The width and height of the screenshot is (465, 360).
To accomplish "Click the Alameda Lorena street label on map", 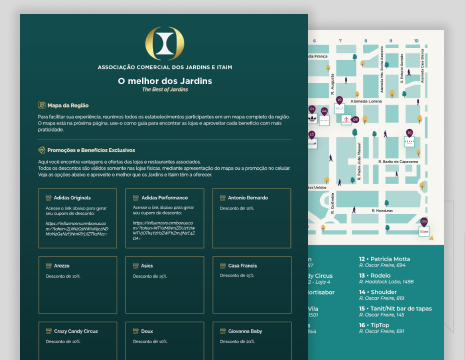I will point(366,101).
